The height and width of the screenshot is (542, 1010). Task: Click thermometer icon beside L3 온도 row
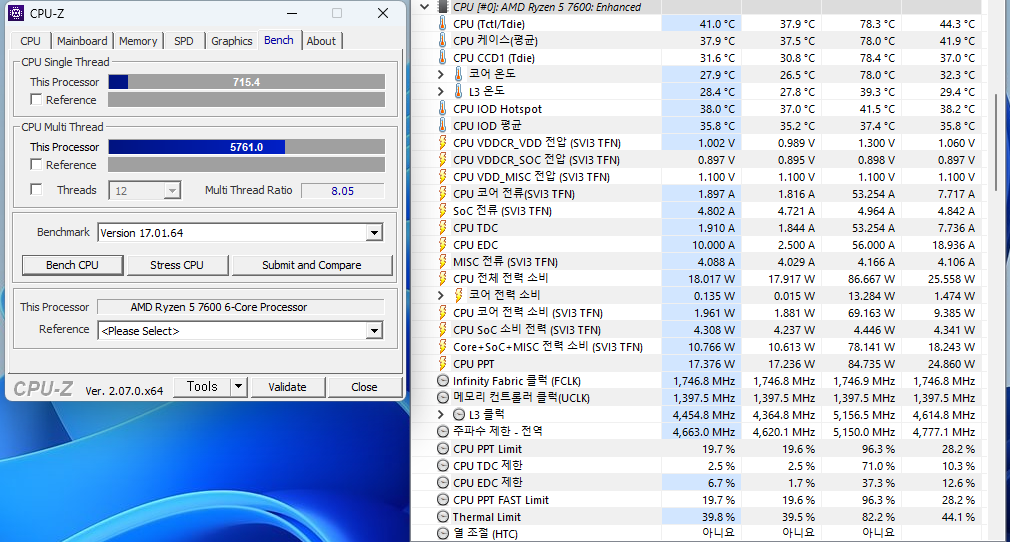[x=459, y=92]
